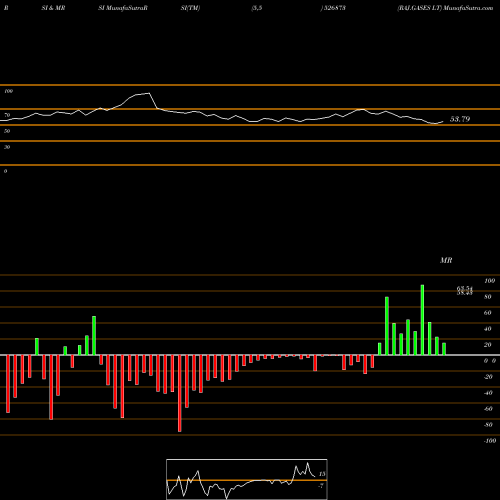This screenshot has height=500, width=500.
Task: Click the 60 label on the MR axis
Action: (x=487, y=313)
